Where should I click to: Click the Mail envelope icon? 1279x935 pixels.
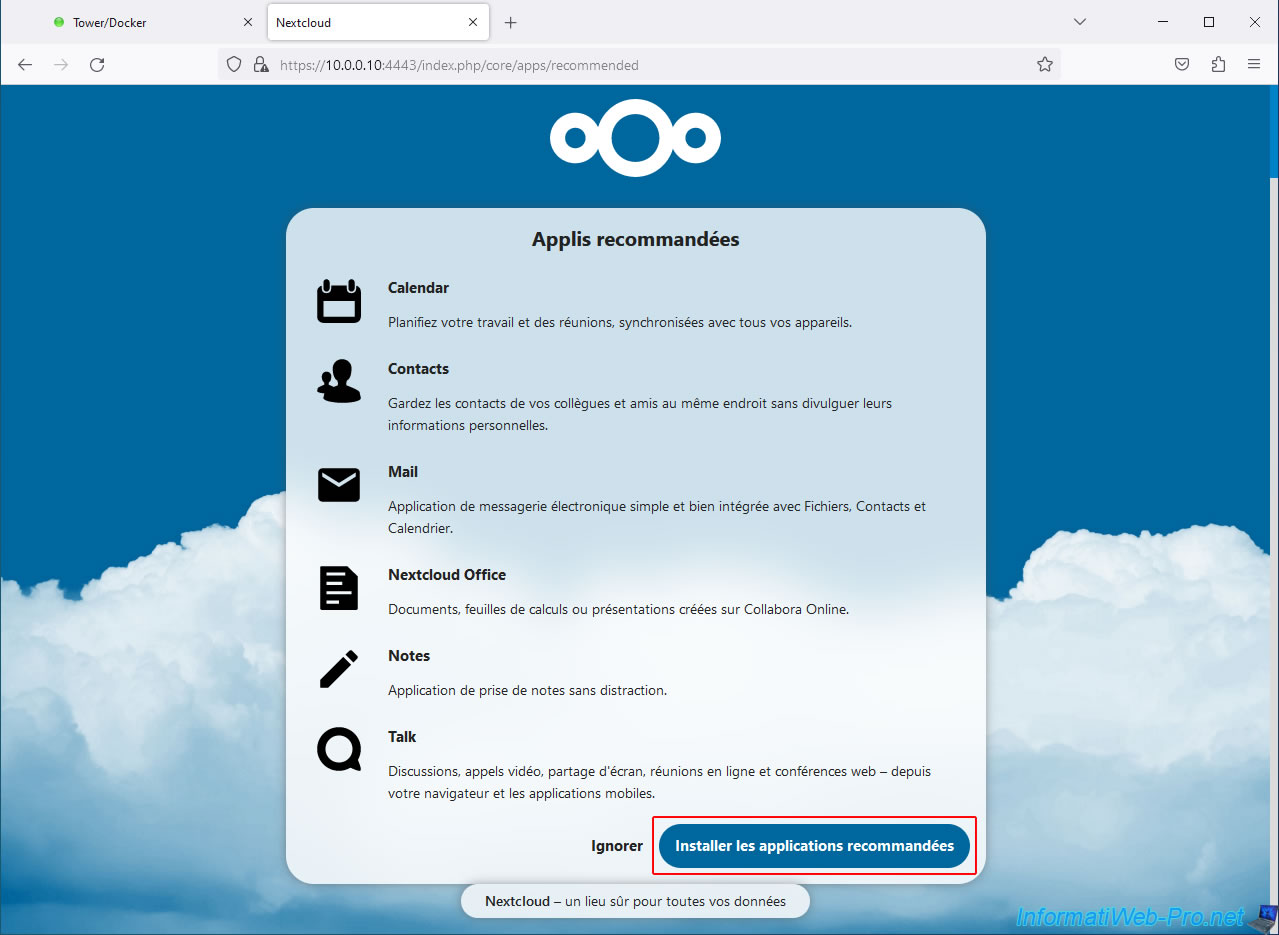pos(338,485)
